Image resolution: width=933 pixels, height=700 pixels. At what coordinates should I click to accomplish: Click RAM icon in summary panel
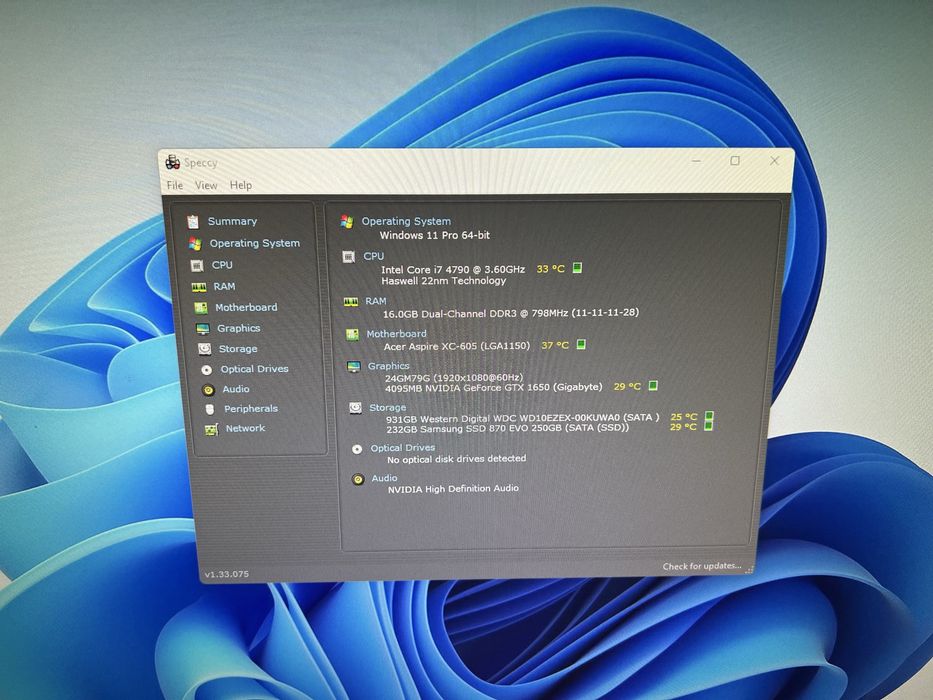pyautogui.click(x=350, y=302)
